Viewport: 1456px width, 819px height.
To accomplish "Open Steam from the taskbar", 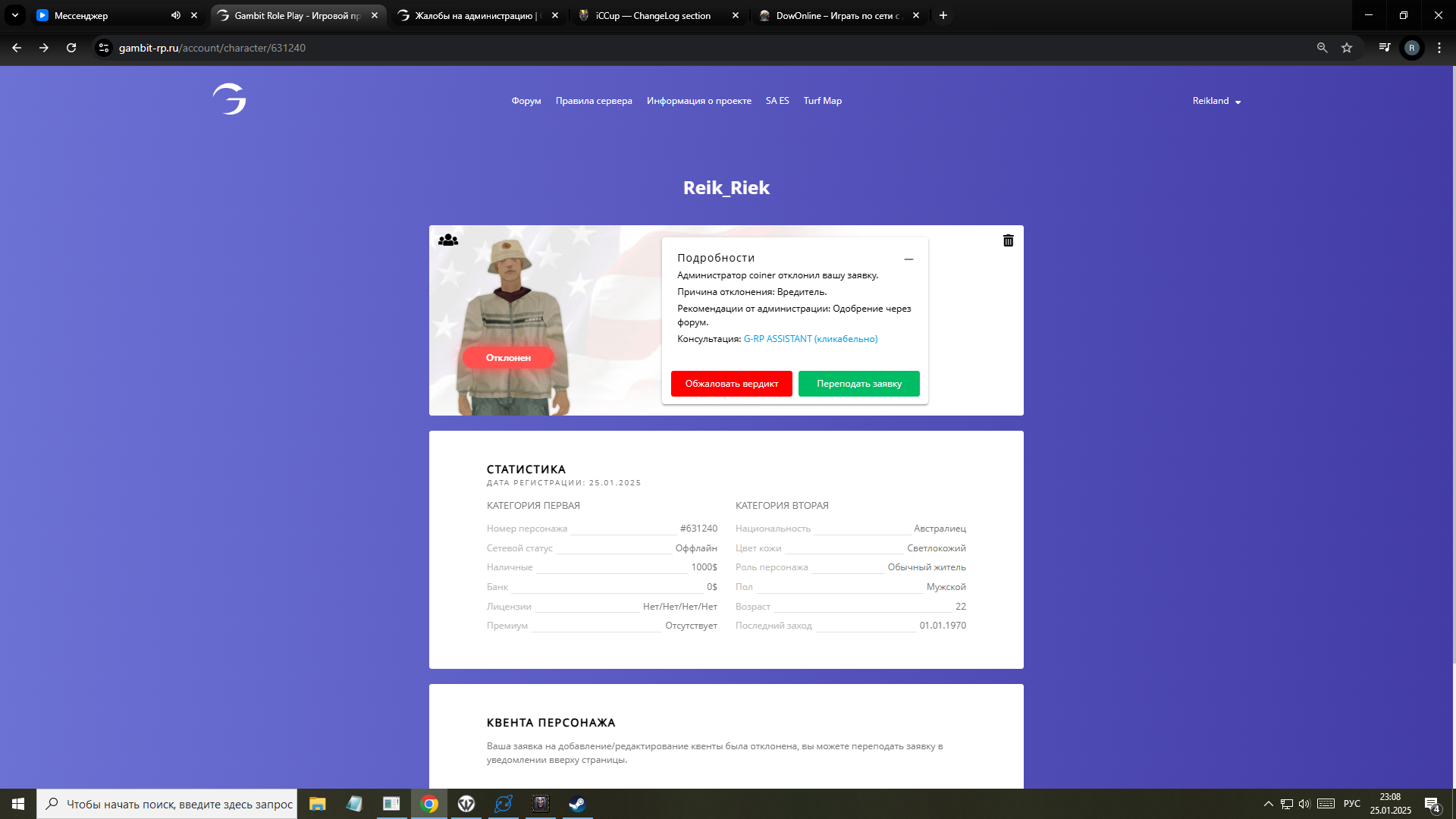I will (x=577, y=804).
